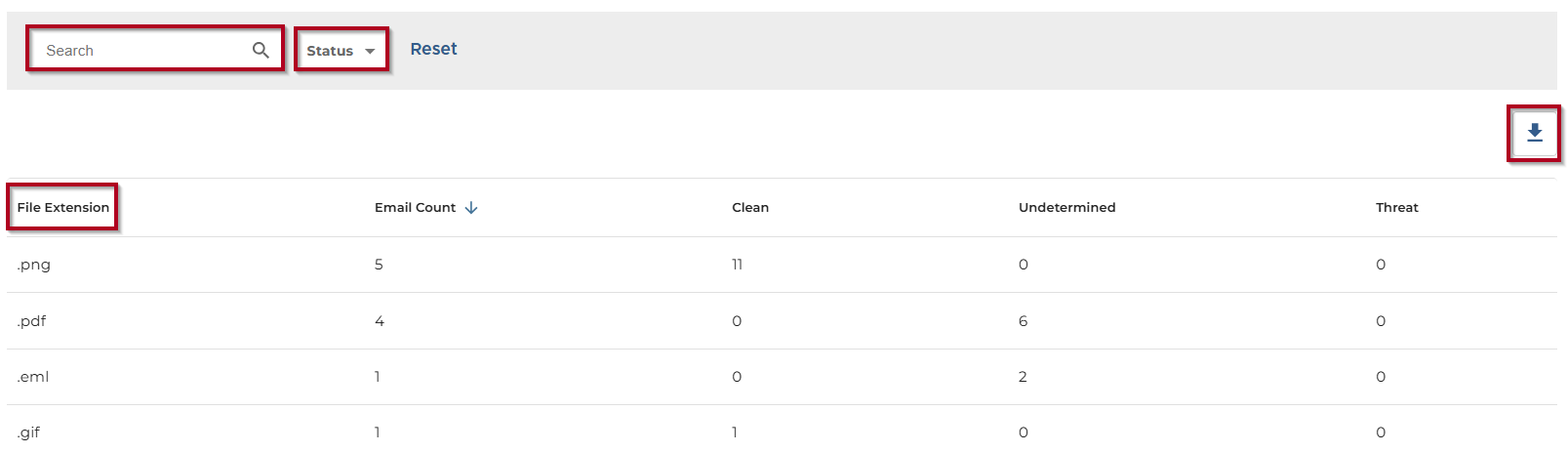
Task: Select the .eml file extension row
Action: tap(33, 377)
